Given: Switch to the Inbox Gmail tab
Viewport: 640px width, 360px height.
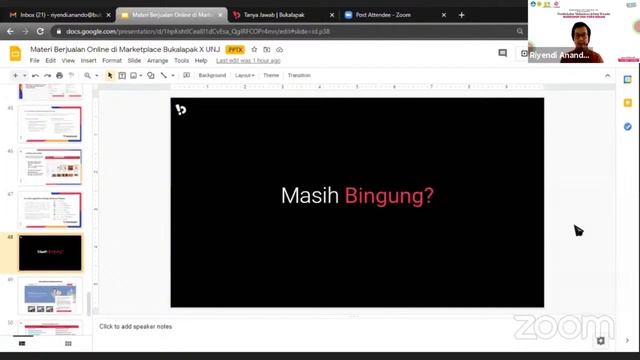Looking at the screenshot, I should click(60, 15).
